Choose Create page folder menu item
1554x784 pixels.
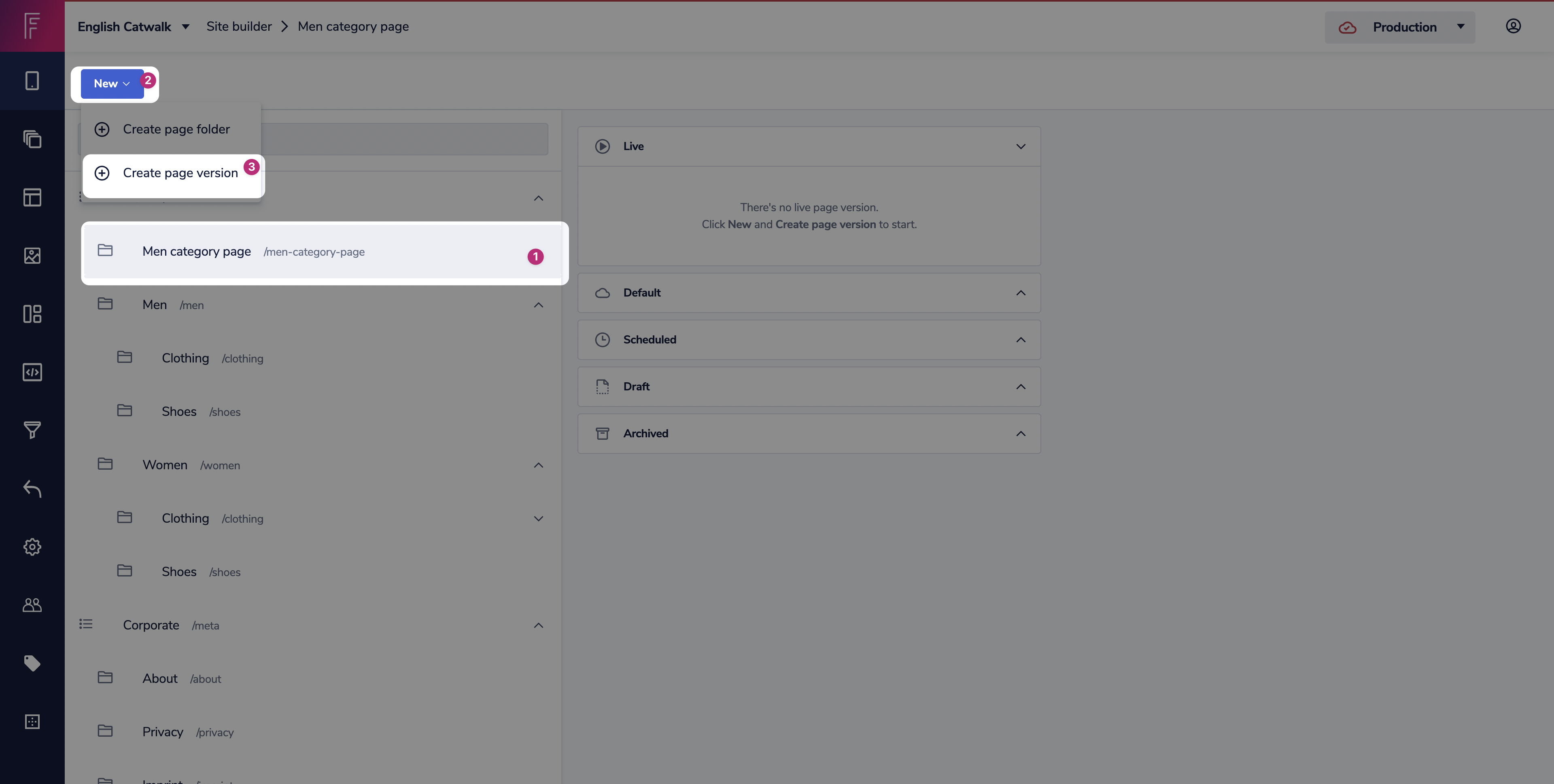click(x=176, y=129)
